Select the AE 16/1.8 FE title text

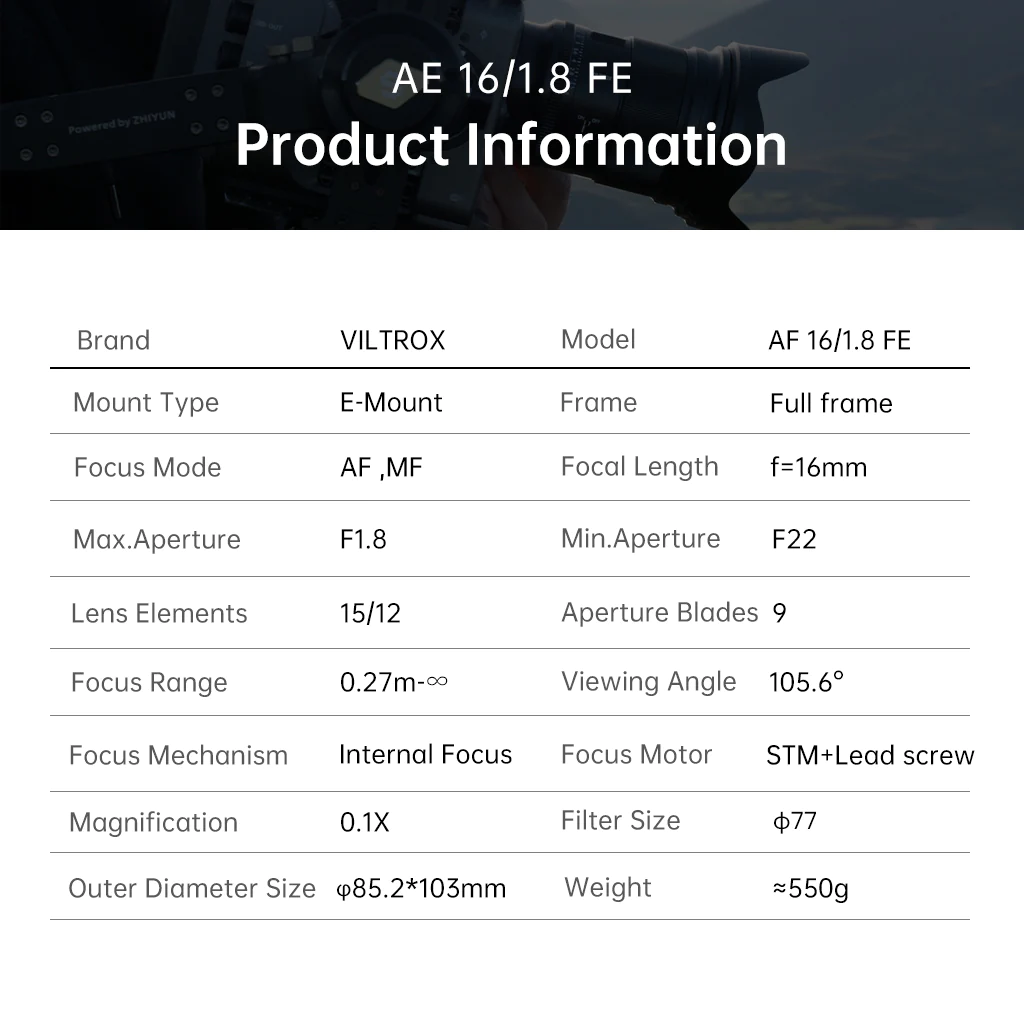[x=512, y=78]
